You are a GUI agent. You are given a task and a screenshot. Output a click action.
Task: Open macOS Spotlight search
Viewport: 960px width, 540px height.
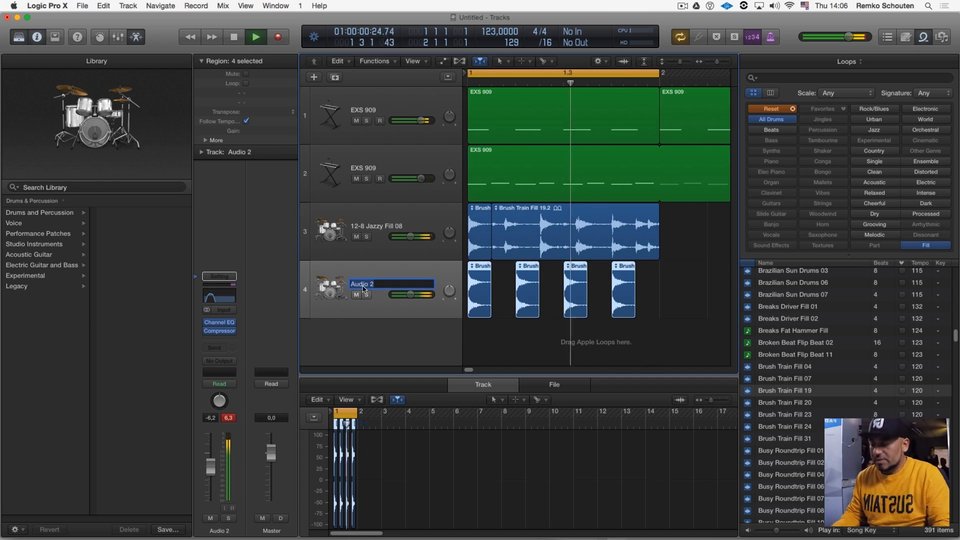[x=928, y=6]
